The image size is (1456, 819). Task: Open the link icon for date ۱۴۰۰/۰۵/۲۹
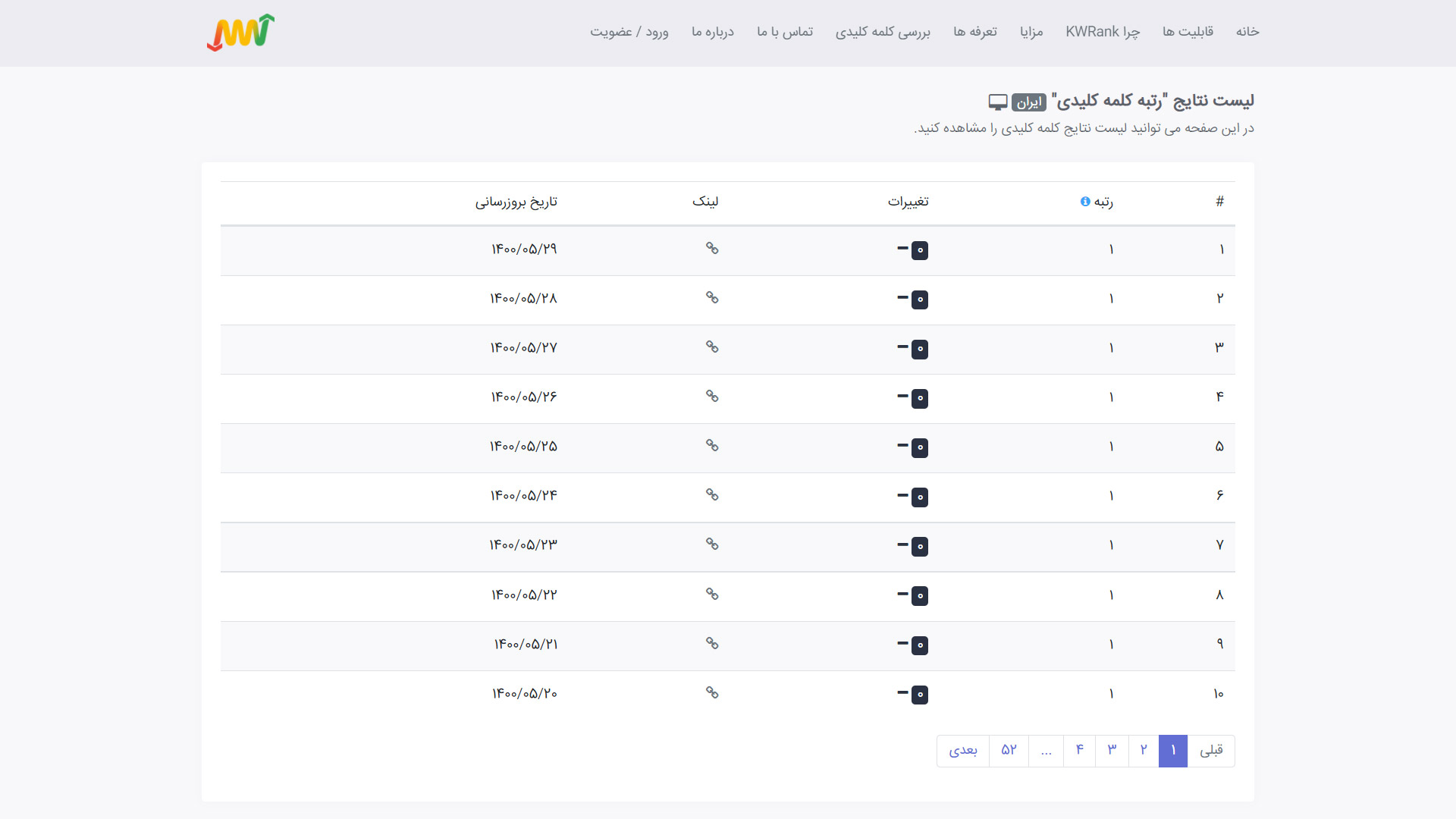[x=712, y=248]
